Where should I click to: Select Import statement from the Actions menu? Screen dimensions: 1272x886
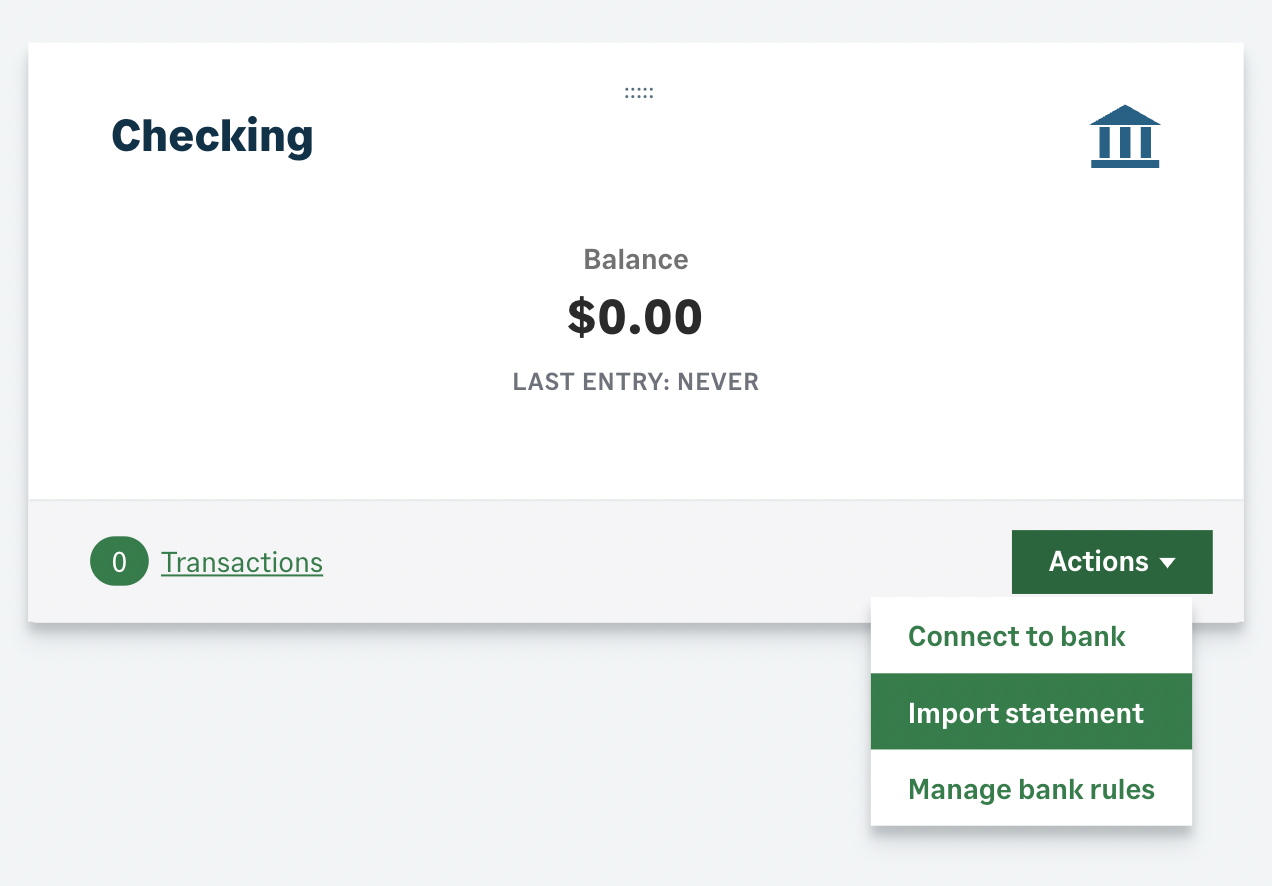coord(1025,712)
